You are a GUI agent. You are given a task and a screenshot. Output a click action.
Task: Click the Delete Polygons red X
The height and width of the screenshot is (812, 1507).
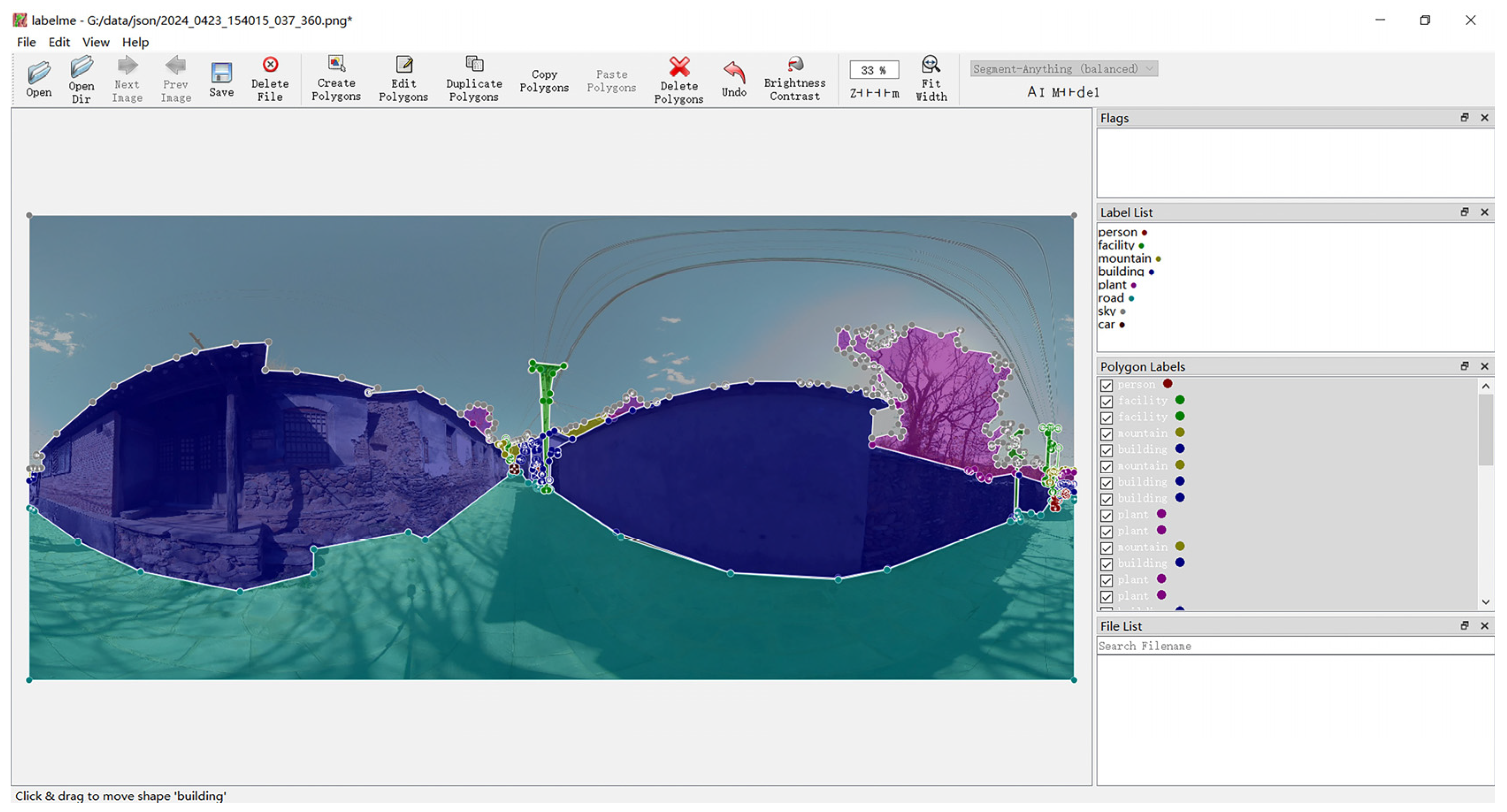pos(679,67)
